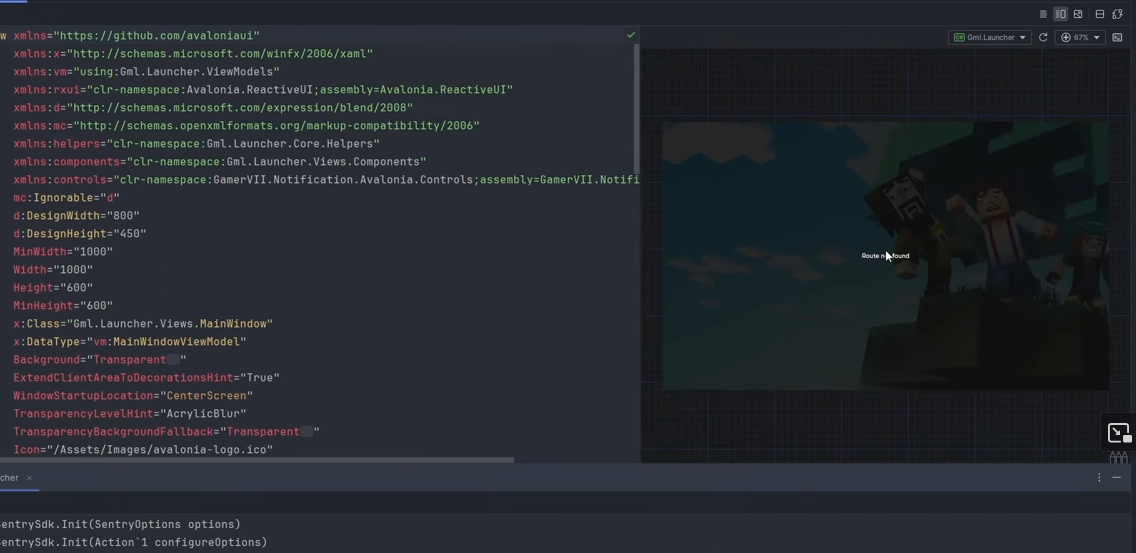This screenshot has width=1136, height=553.
Task: Select editor and preview split view
Action: coord(1061,14)
